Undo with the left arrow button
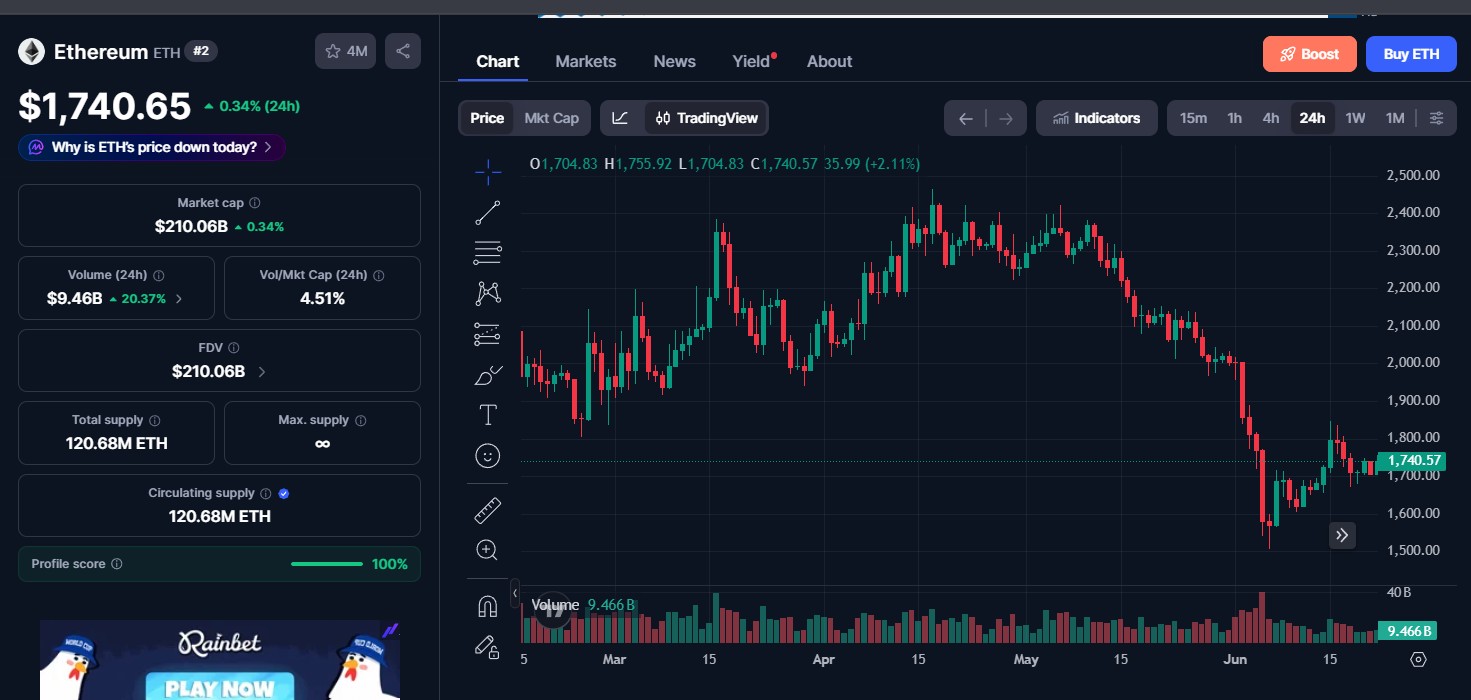Screen dimensions: 1471x700 [966, 119]
